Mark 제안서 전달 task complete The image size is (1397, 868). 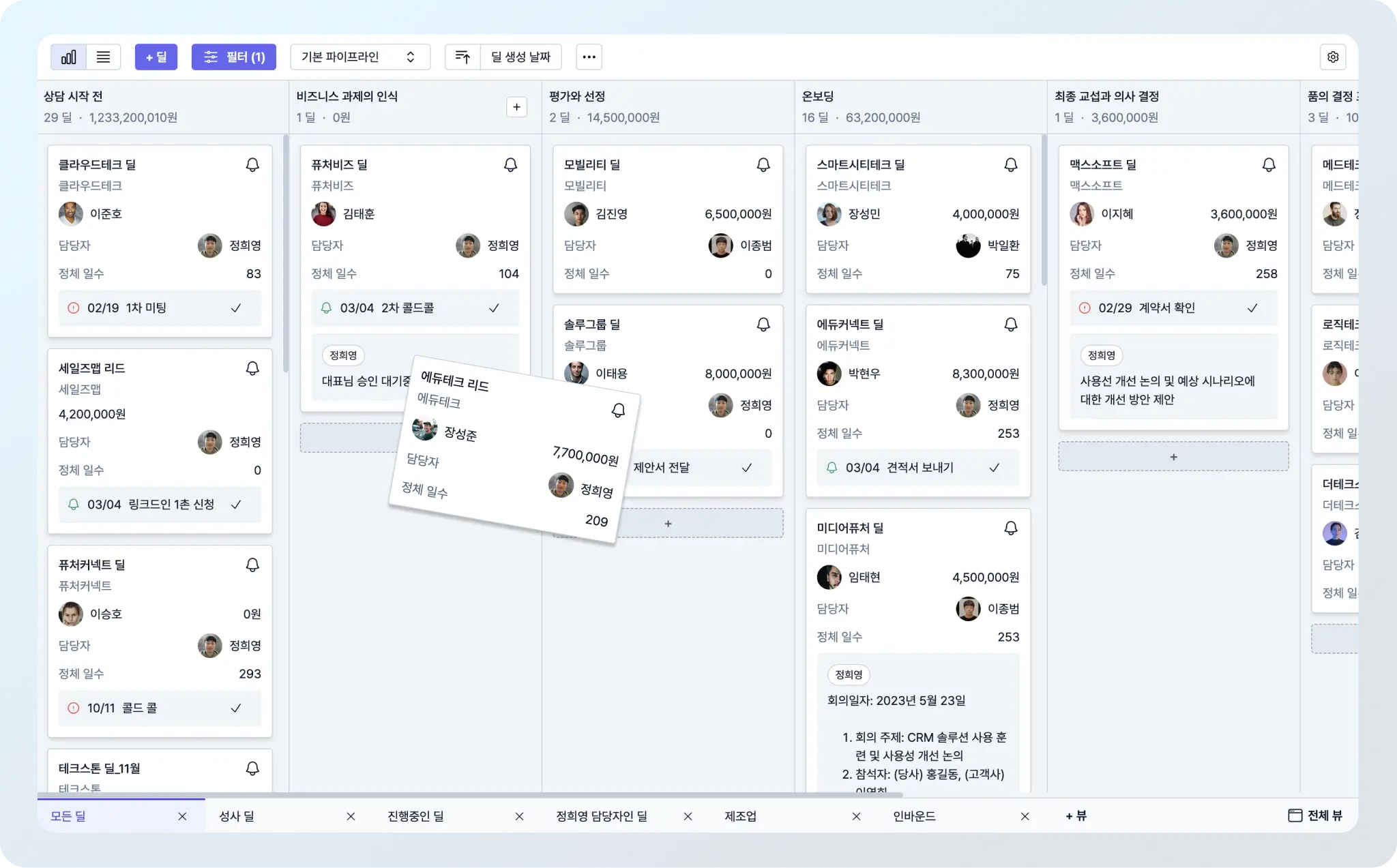747,468
